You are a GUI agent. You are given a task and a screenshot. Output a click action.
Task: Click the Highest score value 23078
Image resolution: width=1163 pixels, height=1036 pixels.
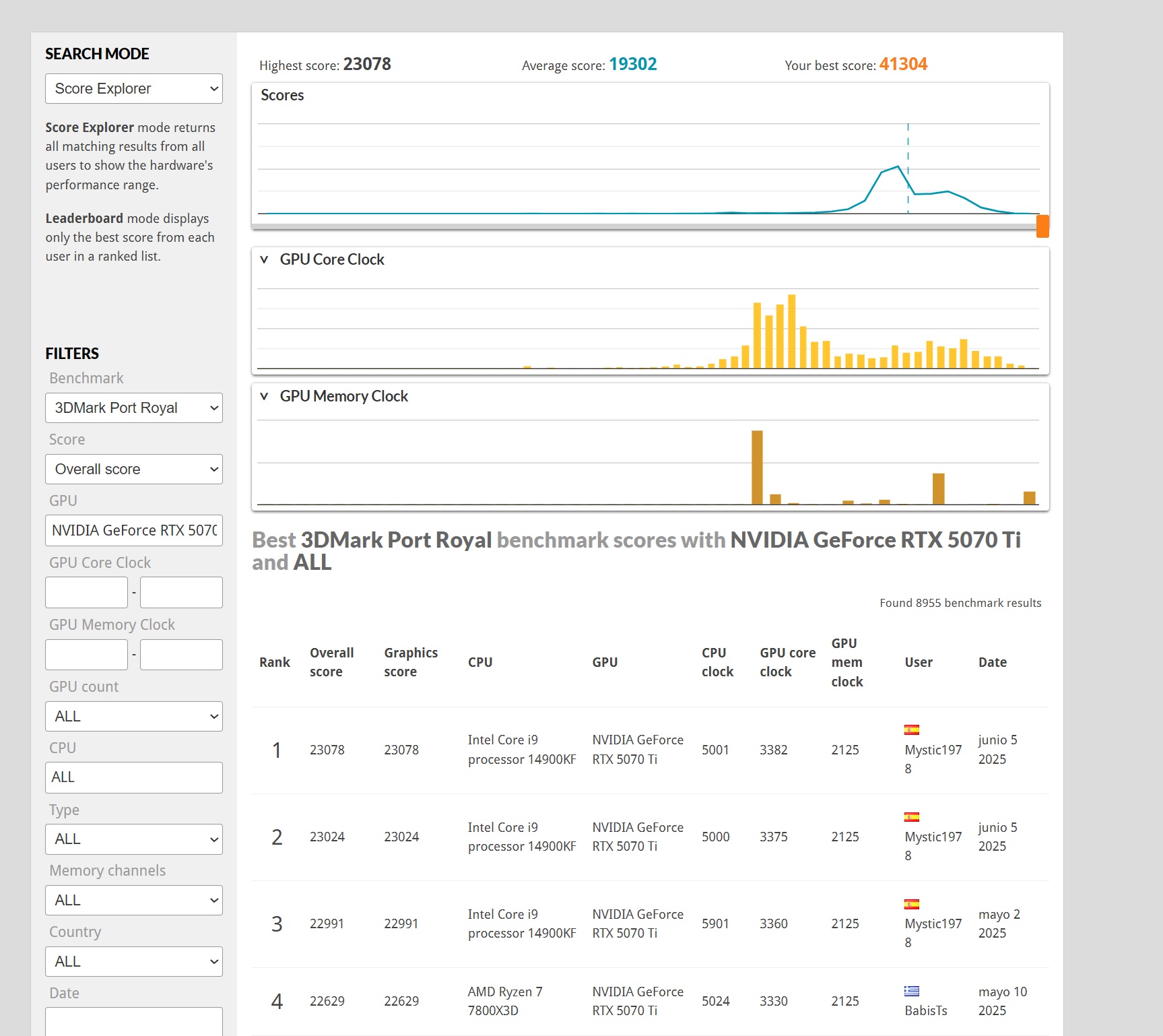(367, 64)
